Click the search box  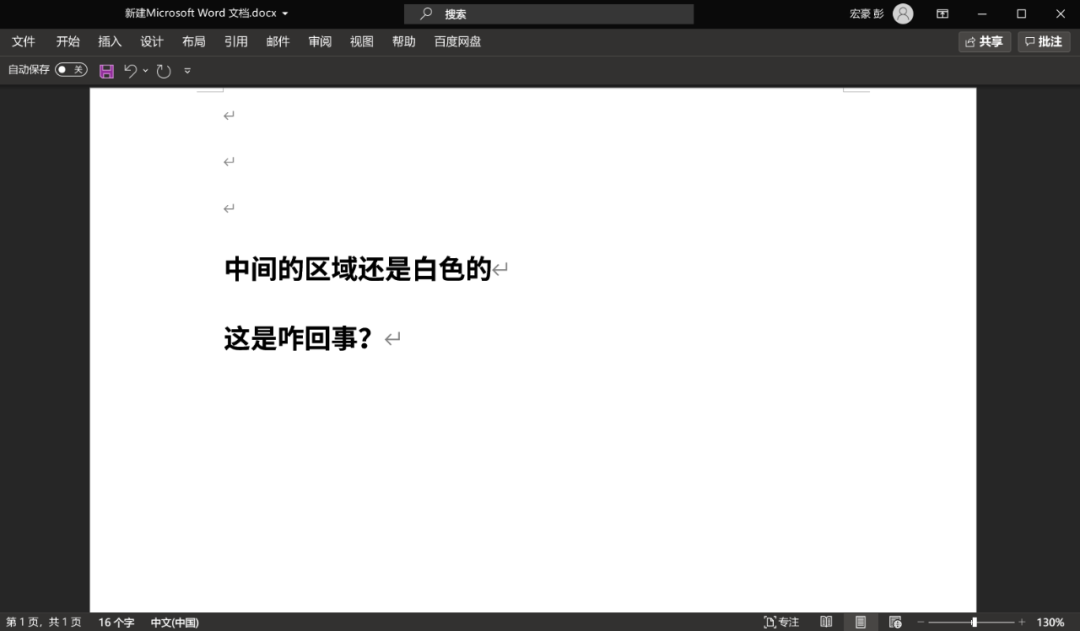548,14
